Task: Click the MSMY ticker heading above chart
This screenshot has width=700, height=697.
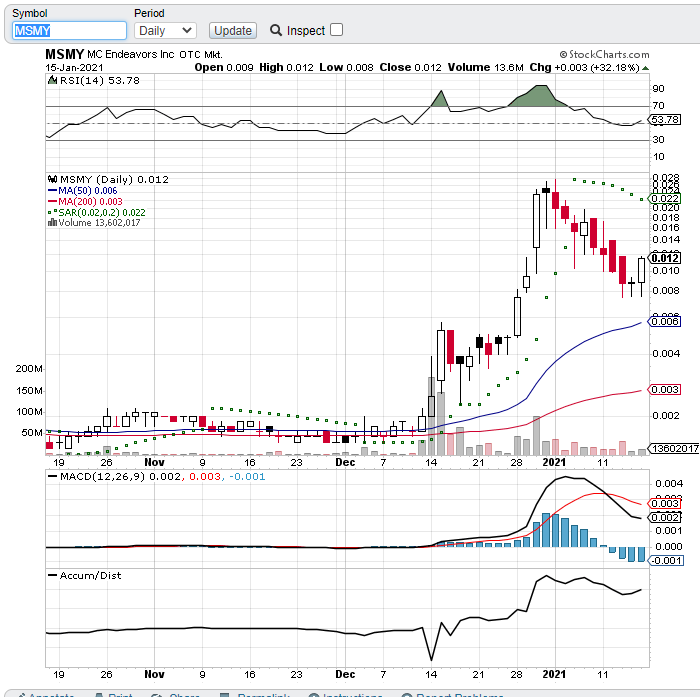Action: click(65, 54)
